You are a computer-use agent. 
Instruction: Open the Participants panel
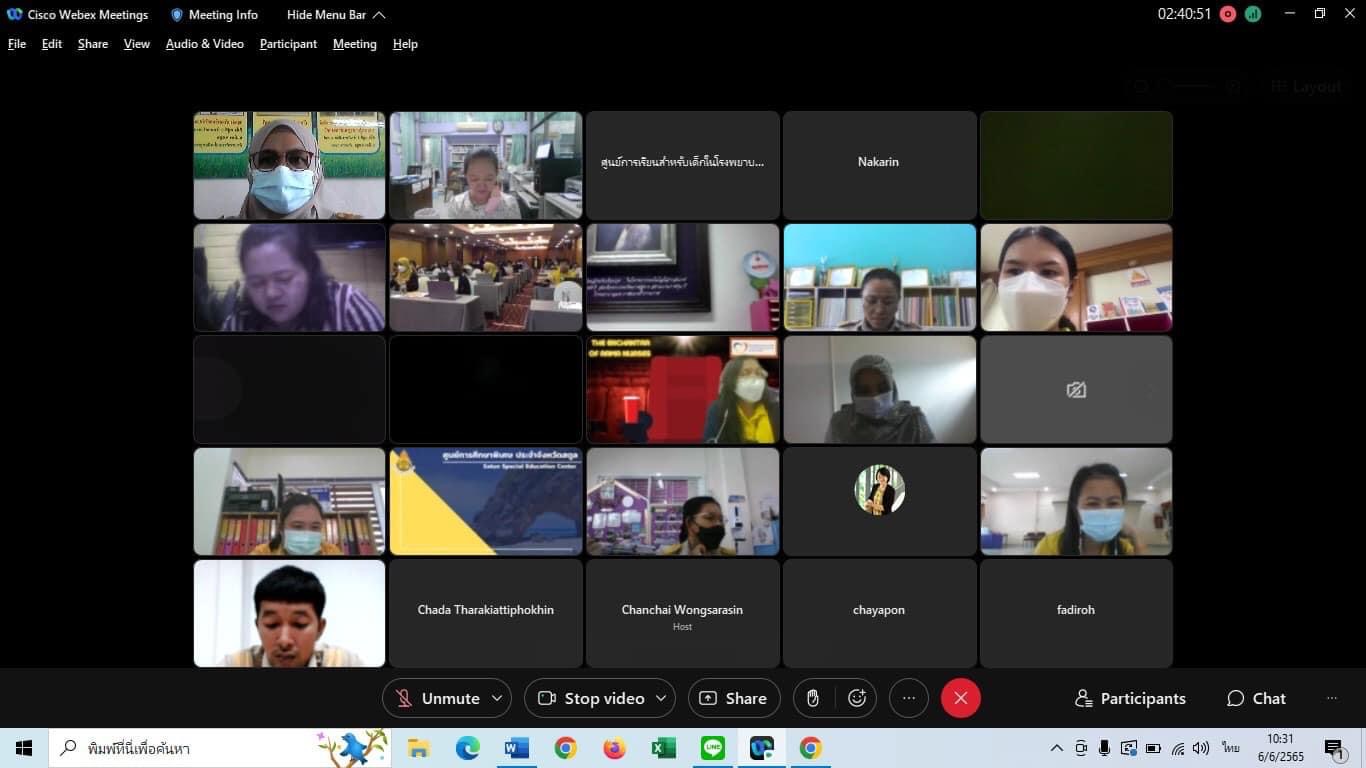(x=1130, y=698)
